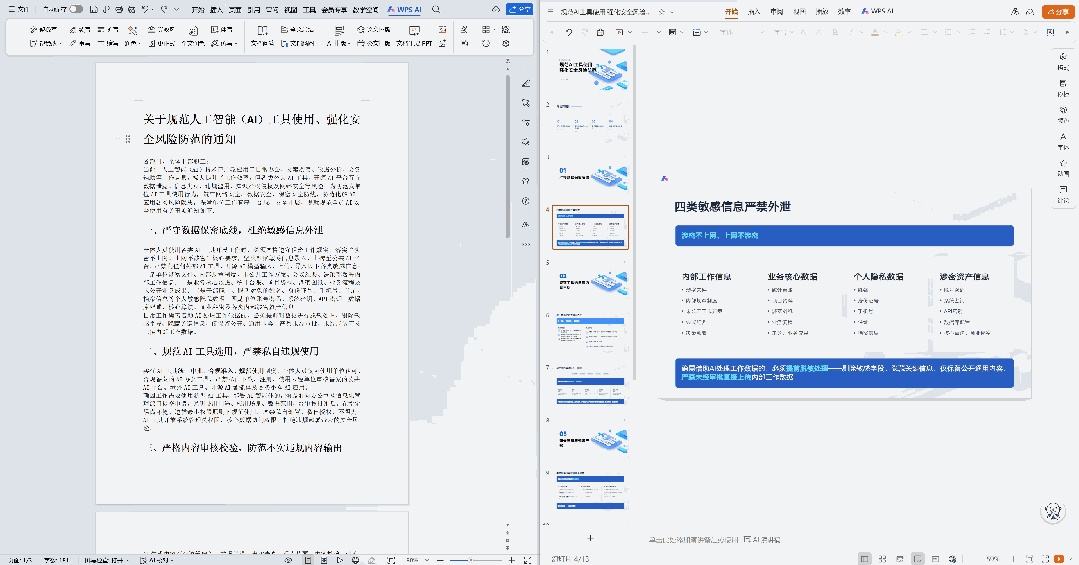
Task: Click the slide title 四类敏感信息严禁外泄
Action: point(732,206)
